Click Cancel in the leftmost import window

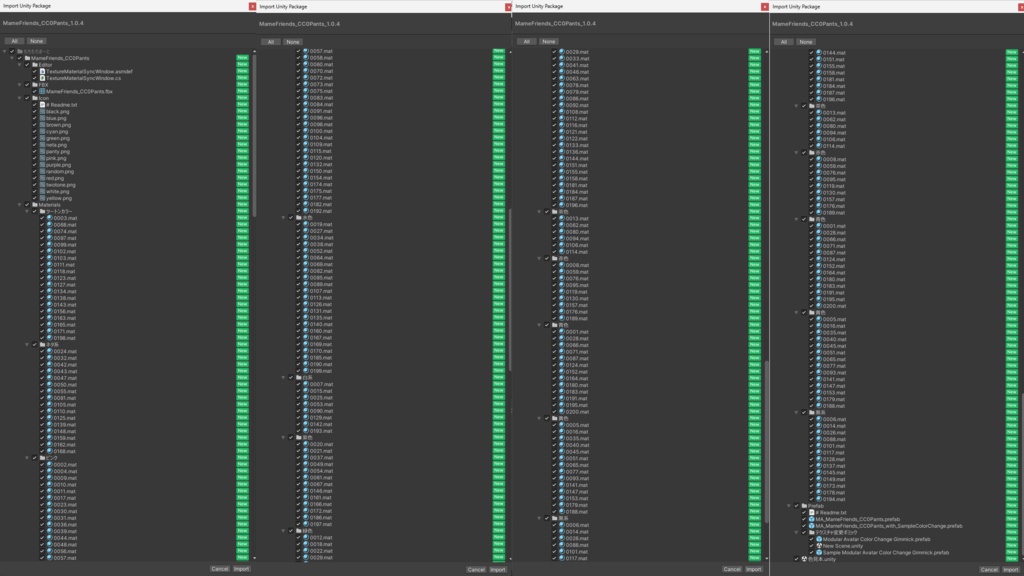click(x=220, y=569)
